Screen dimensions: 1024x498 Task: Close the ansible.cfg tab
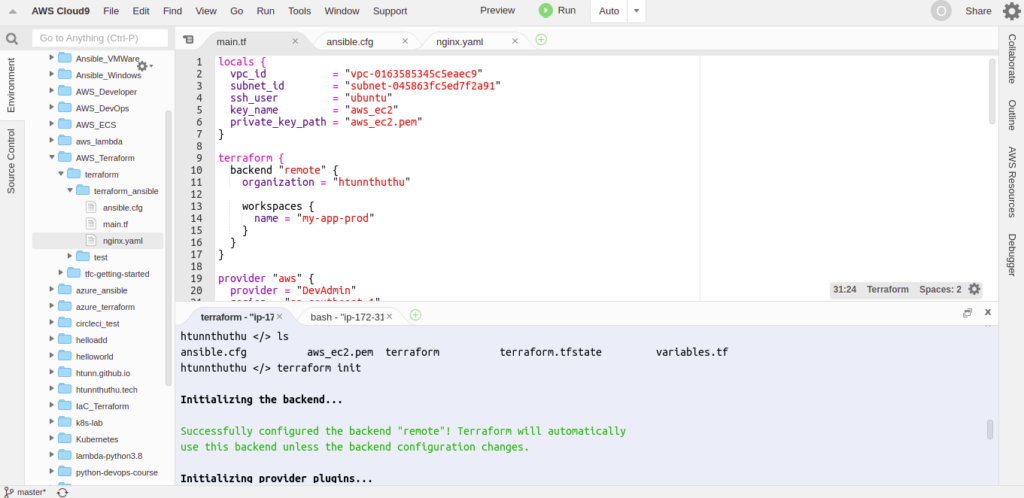click(x=405, y=40)
